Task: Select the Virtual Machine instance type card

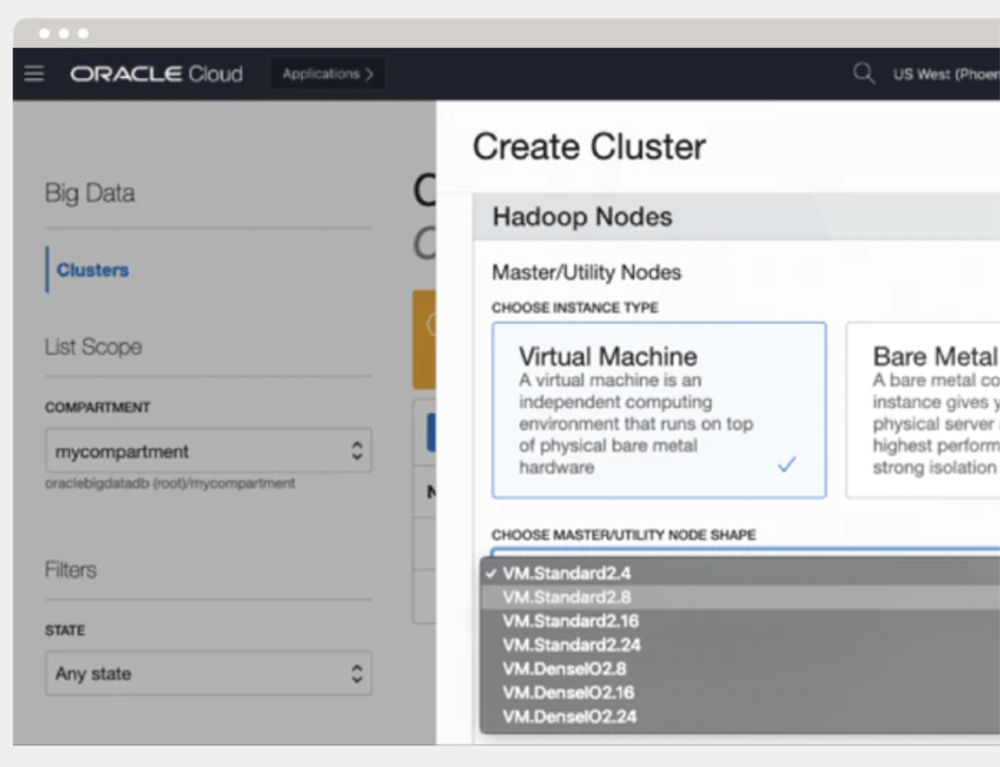Action: point(659,410)
